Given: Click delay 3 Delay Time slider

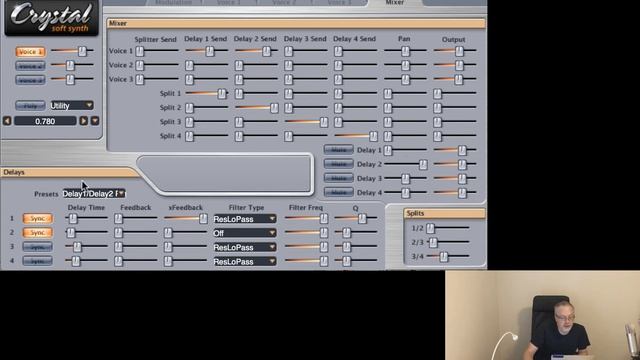Looking at the screenshot, I should pyautogui.click(x=87, y=247).
